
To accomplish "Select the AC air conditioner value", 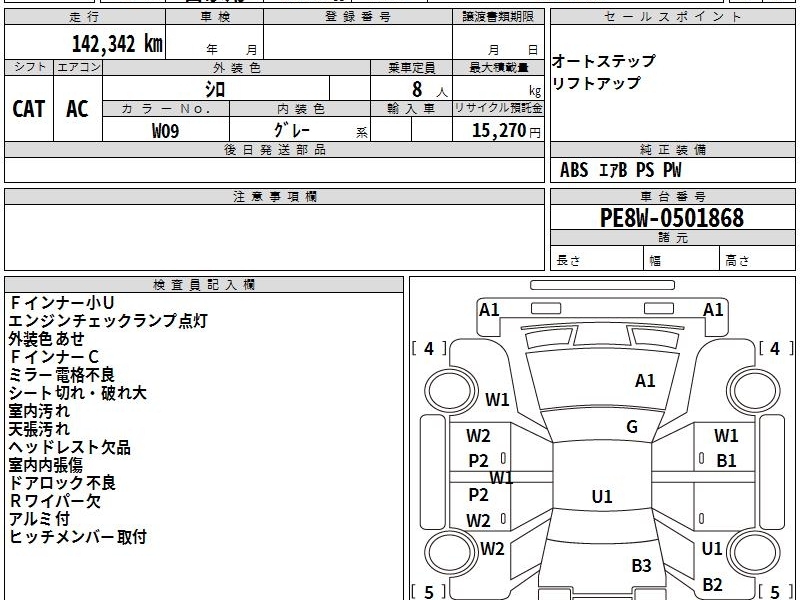I will pyautogui.click(x=77, y=109).
